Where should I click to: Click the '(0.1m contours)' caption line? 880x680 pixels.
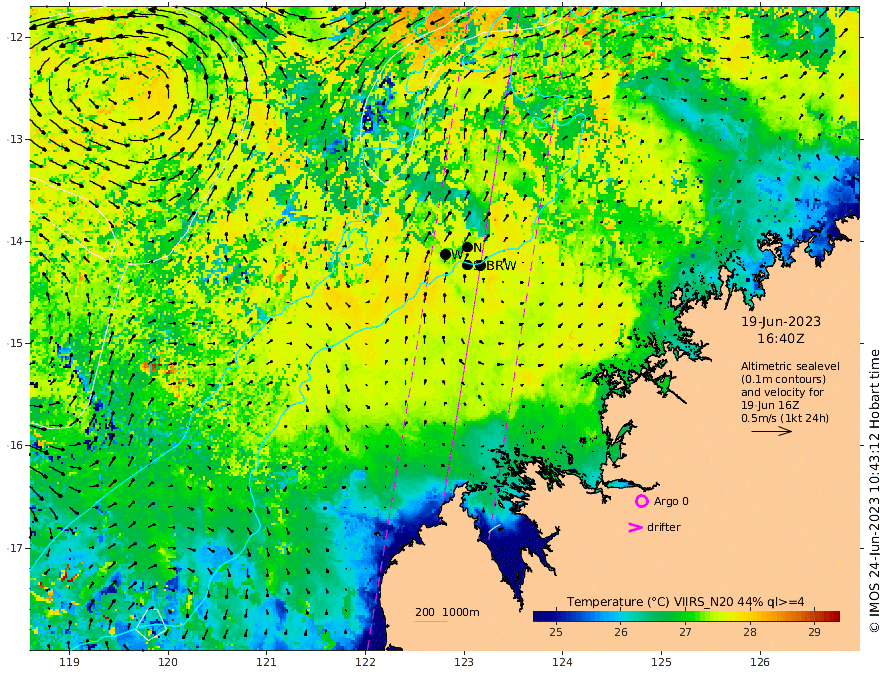783,379
